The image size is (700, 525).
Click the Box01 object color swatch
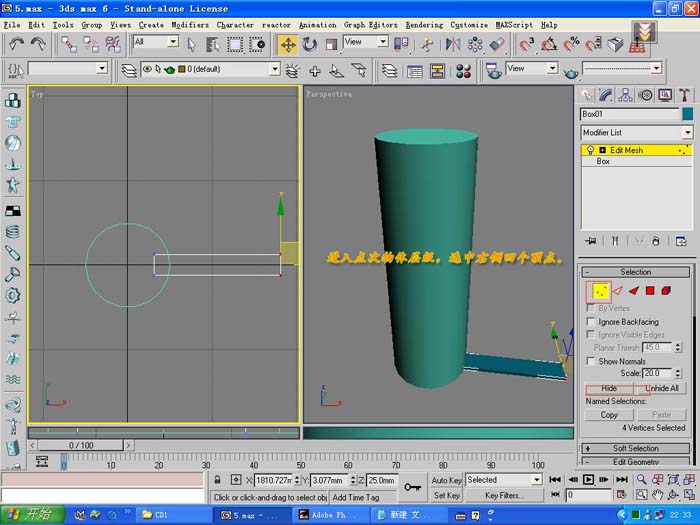(x=688, y=114)
